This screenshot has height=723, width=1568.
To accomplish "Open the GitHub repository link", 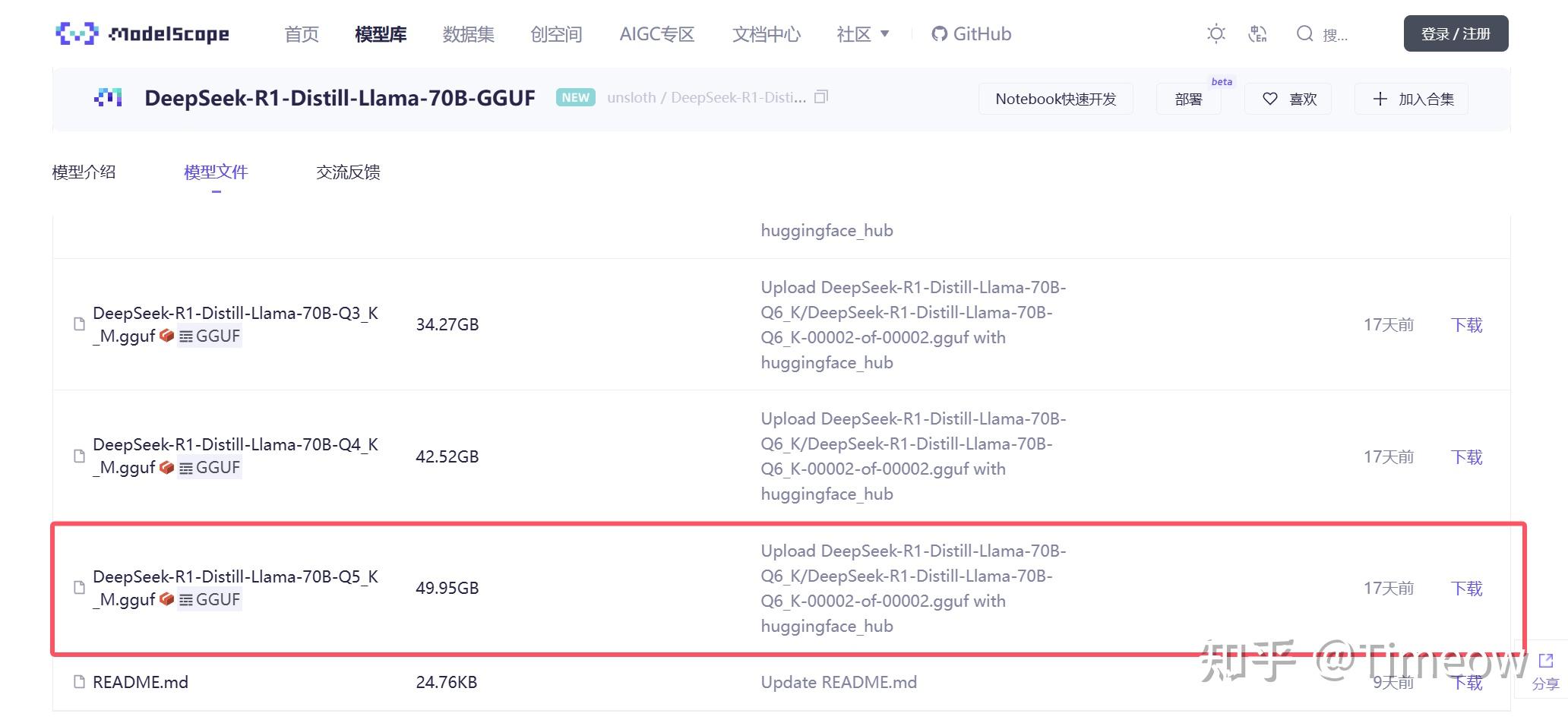I will coord(972,33).
